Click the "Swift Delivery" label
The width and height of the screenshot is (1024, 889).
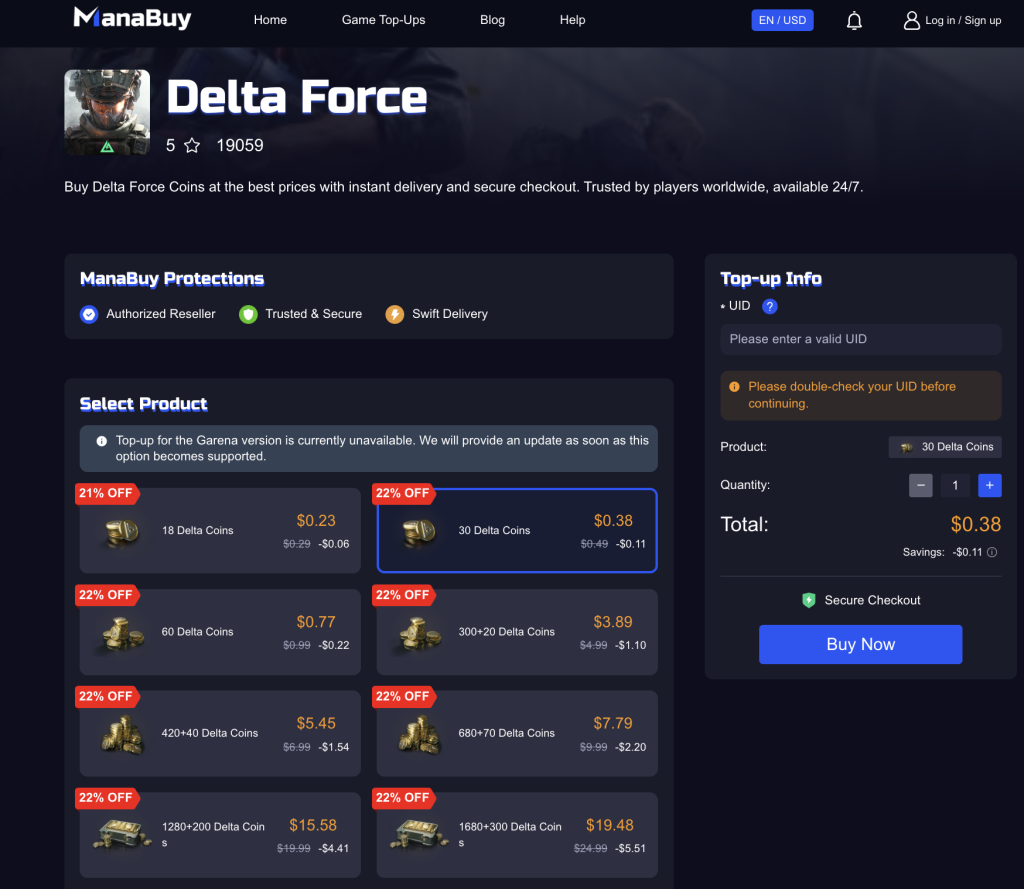tap(450, 314)
